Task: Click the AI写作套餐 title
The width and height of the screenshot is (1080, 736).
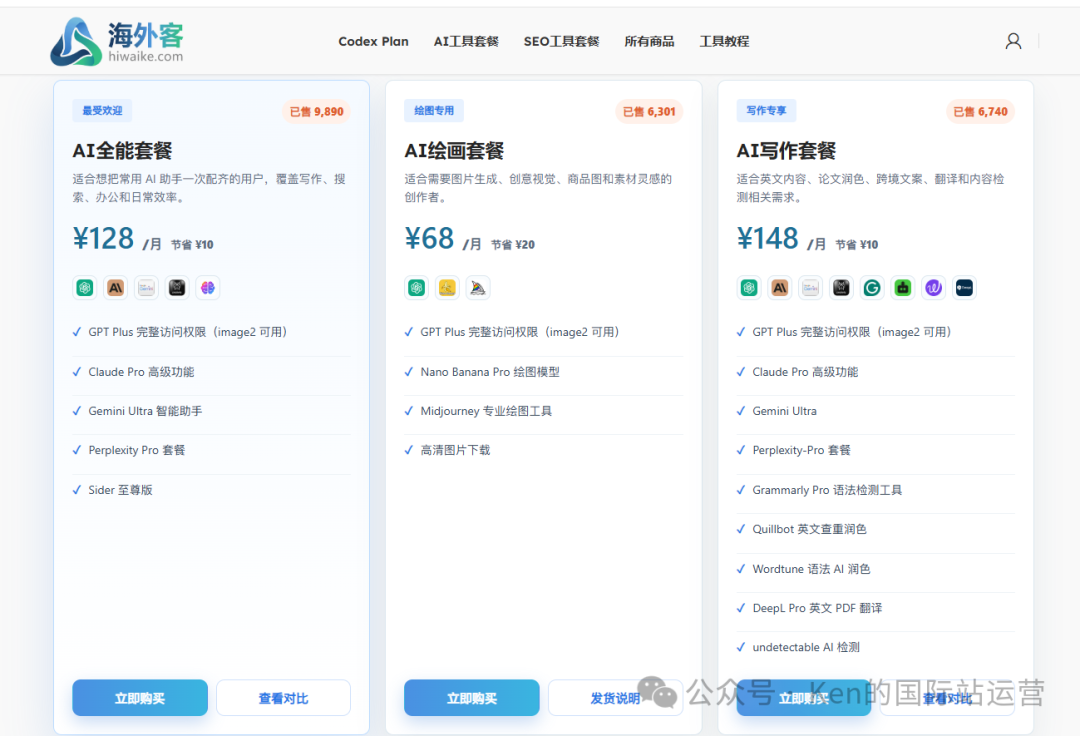Action: 786,150
